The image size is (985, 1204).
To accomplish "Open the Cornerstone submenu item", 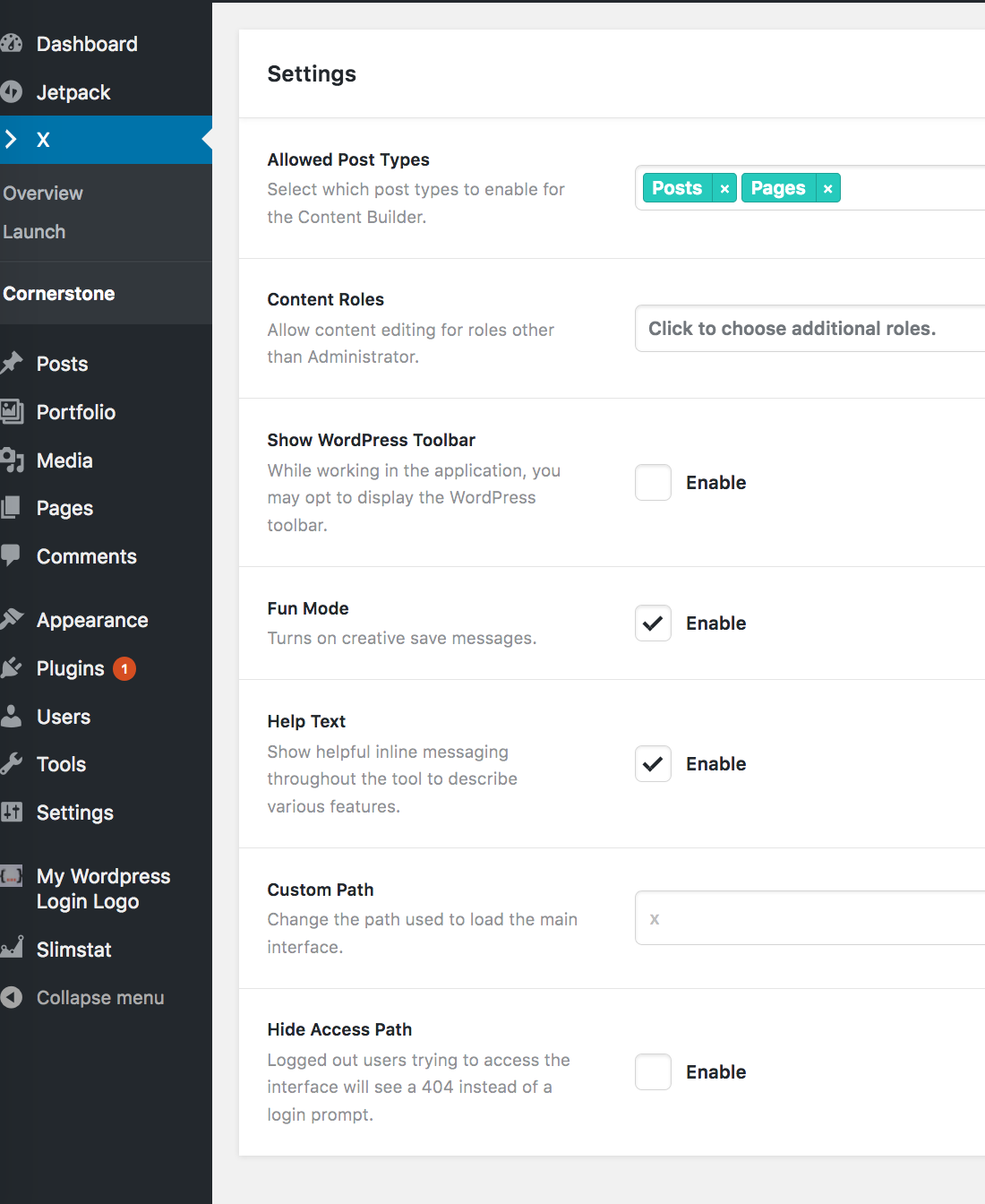I will [x=59, y=294].
